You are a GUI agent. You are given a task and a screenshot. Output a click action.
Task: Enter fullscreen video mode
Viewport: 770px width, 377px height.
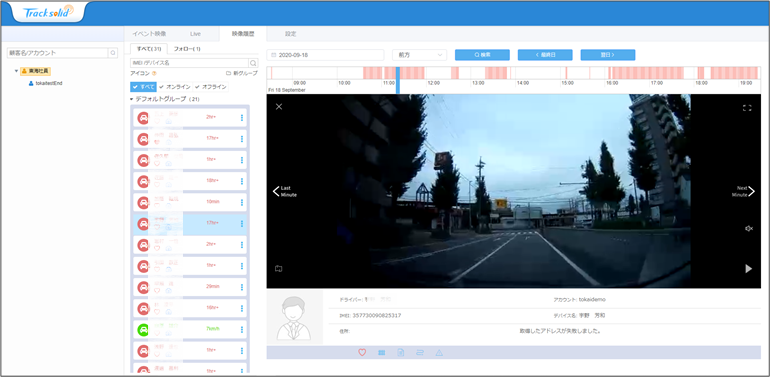(747, 108)
